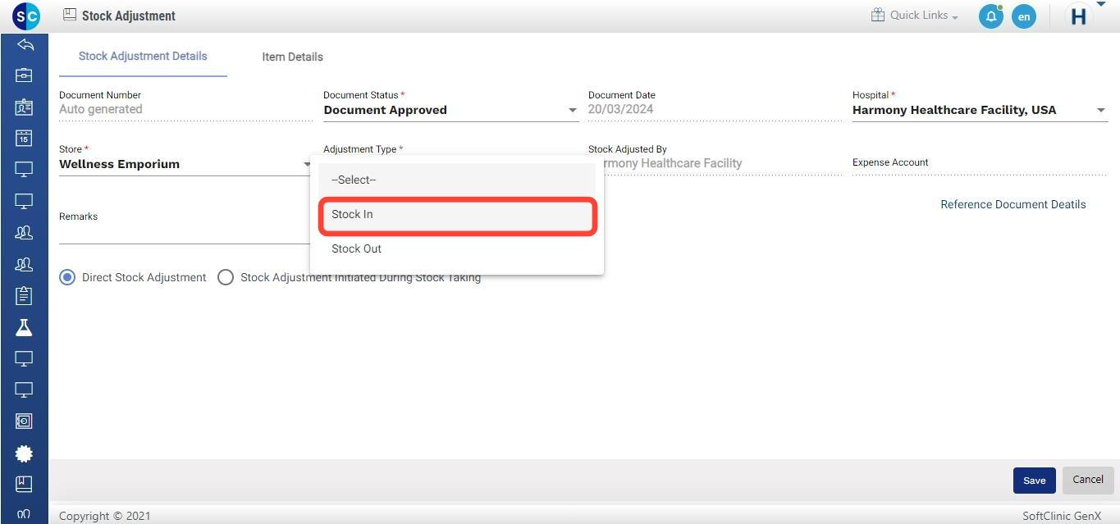Open the briefcase icon in the sidebar
Viewport: 1120px width, 524px height.
(x=24, y=76)
